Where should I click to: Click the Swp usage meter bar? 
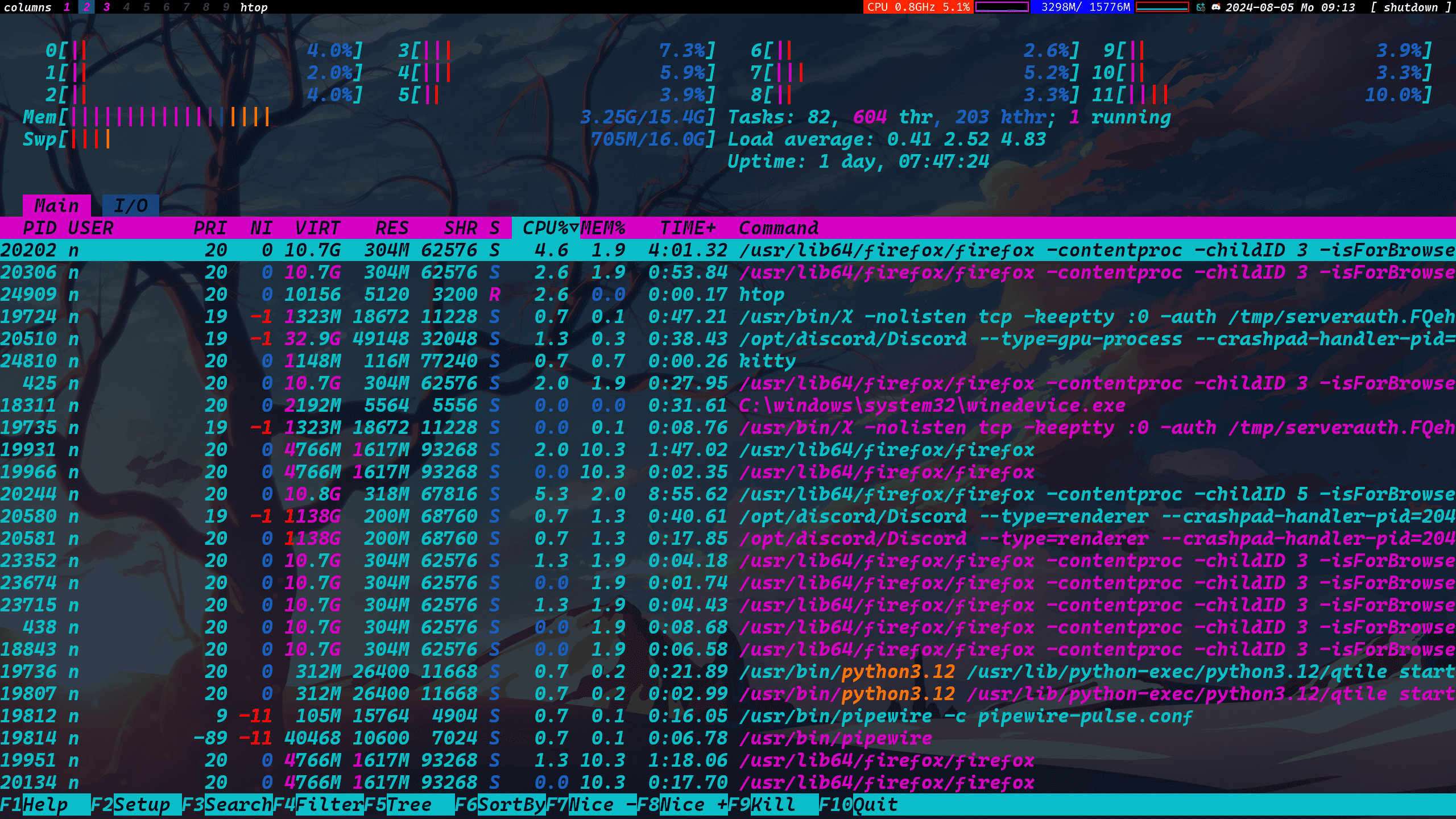(x=370, y=139)
